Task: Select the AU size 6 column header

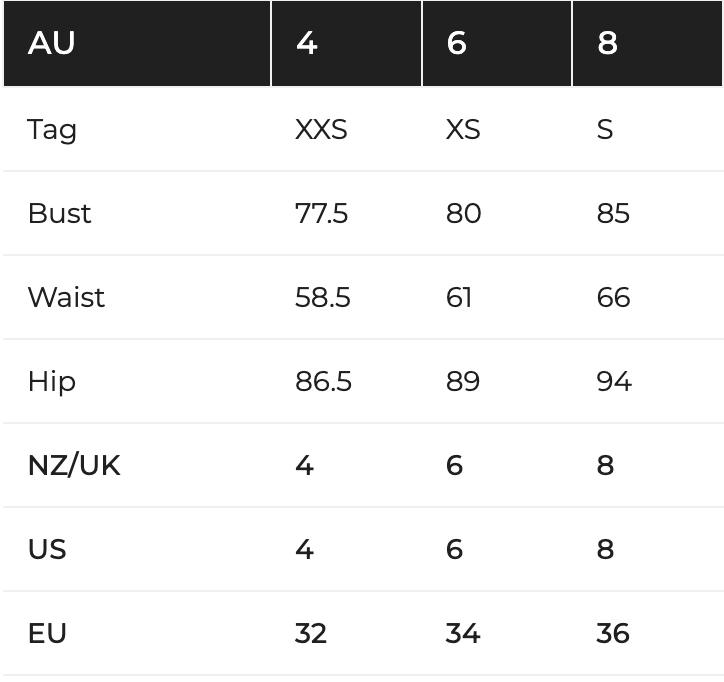Action: [497, 43]
